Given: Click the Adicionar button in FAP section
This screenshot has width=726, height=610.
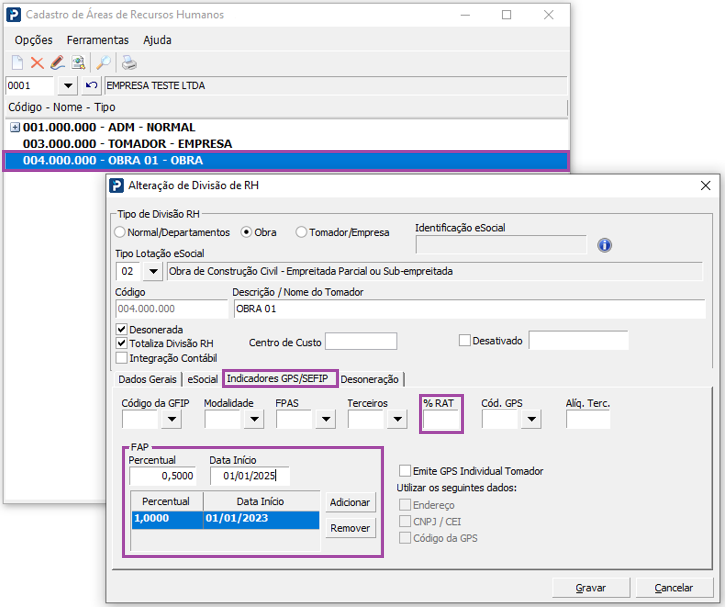Looking at the screenshot, I should click(349, 502).
